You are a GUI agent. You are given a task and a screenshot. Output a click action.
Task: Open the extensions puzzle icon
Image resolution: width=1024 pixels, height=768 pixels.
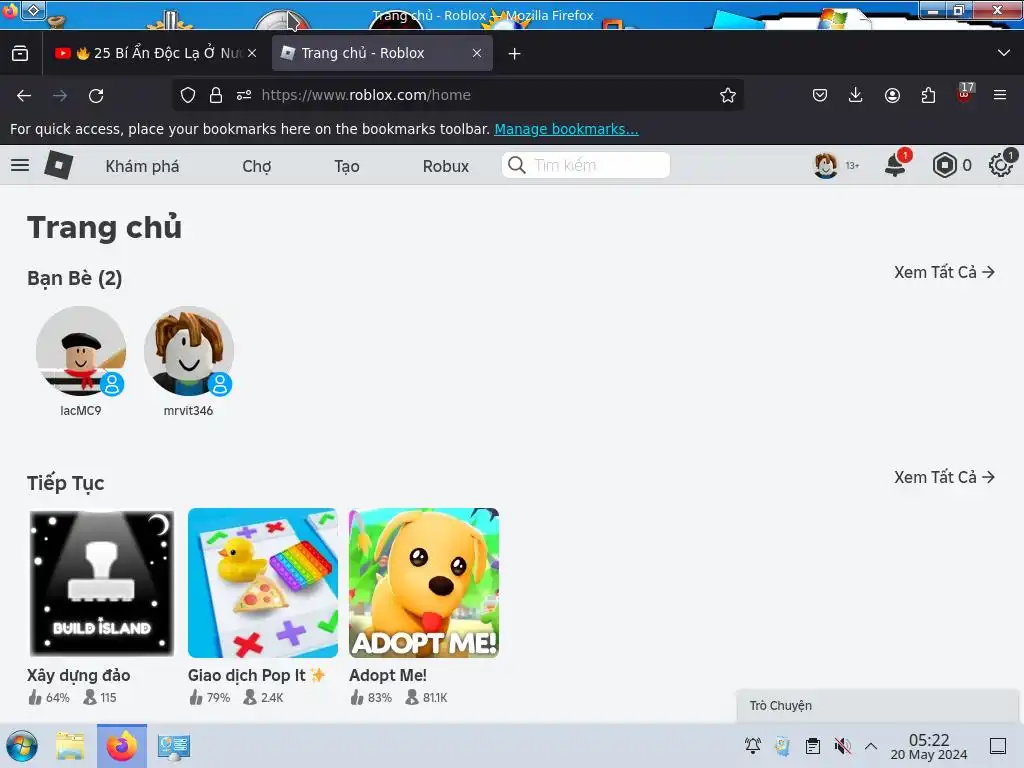click(x=928, y=95)
